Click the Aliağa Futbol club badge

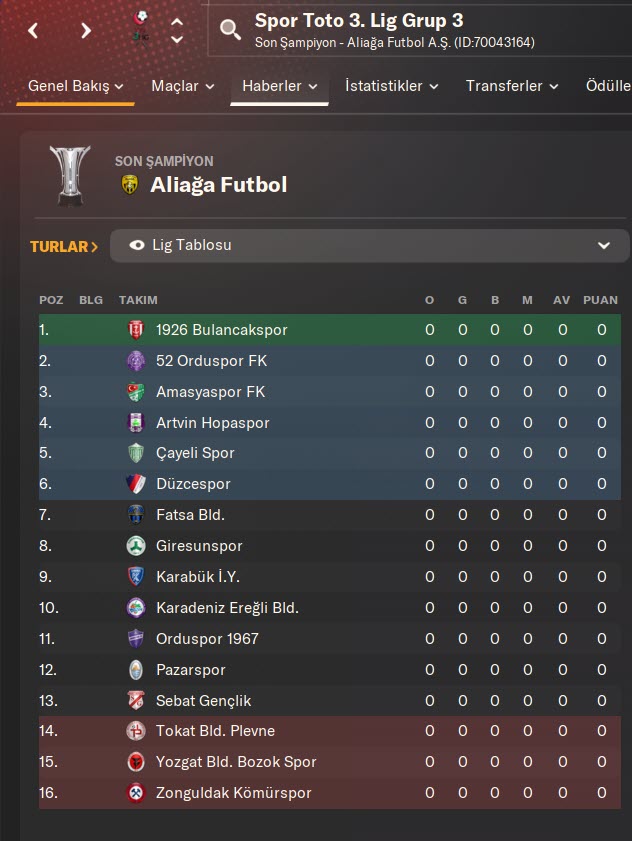click(129, 185)
